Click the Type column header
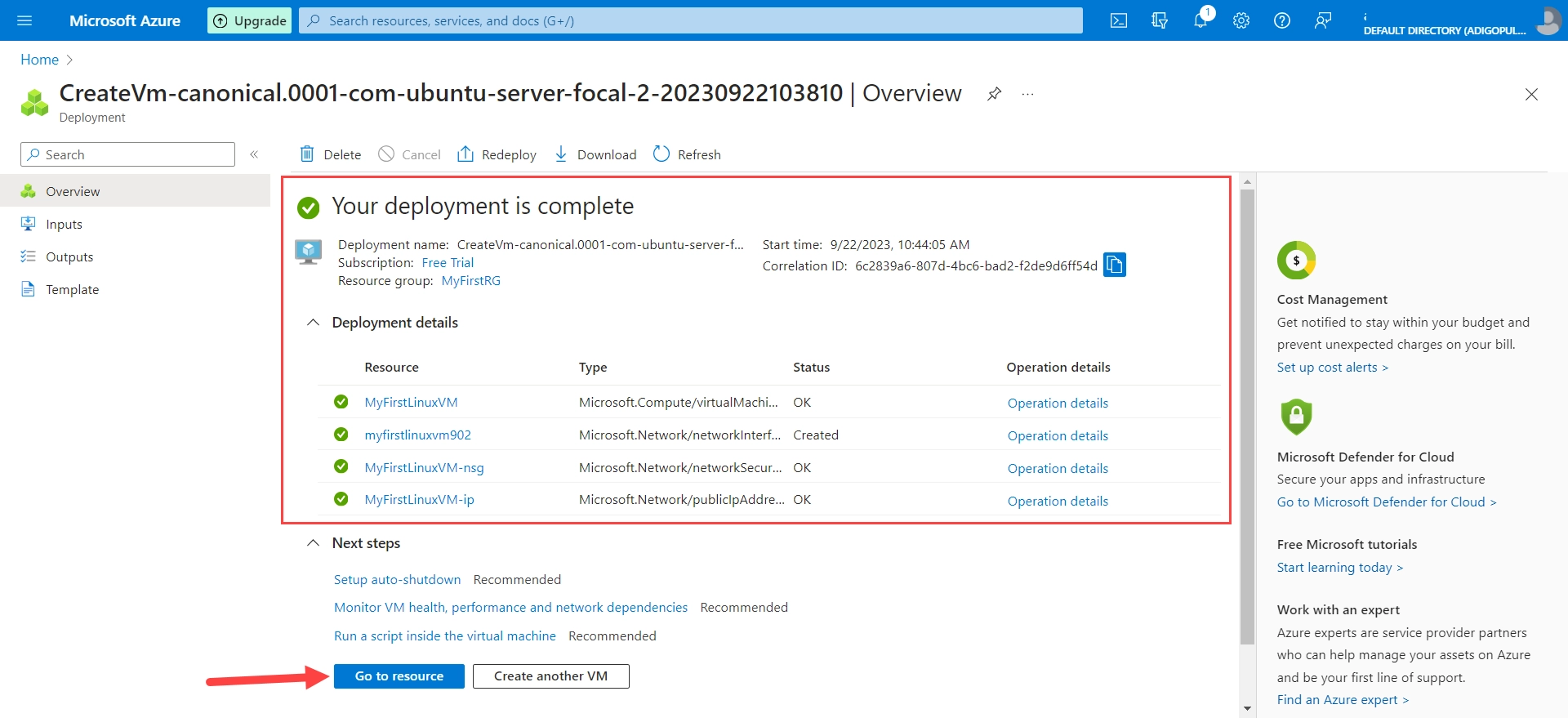This screenshot has width=1568, height=718. (593, 368)
